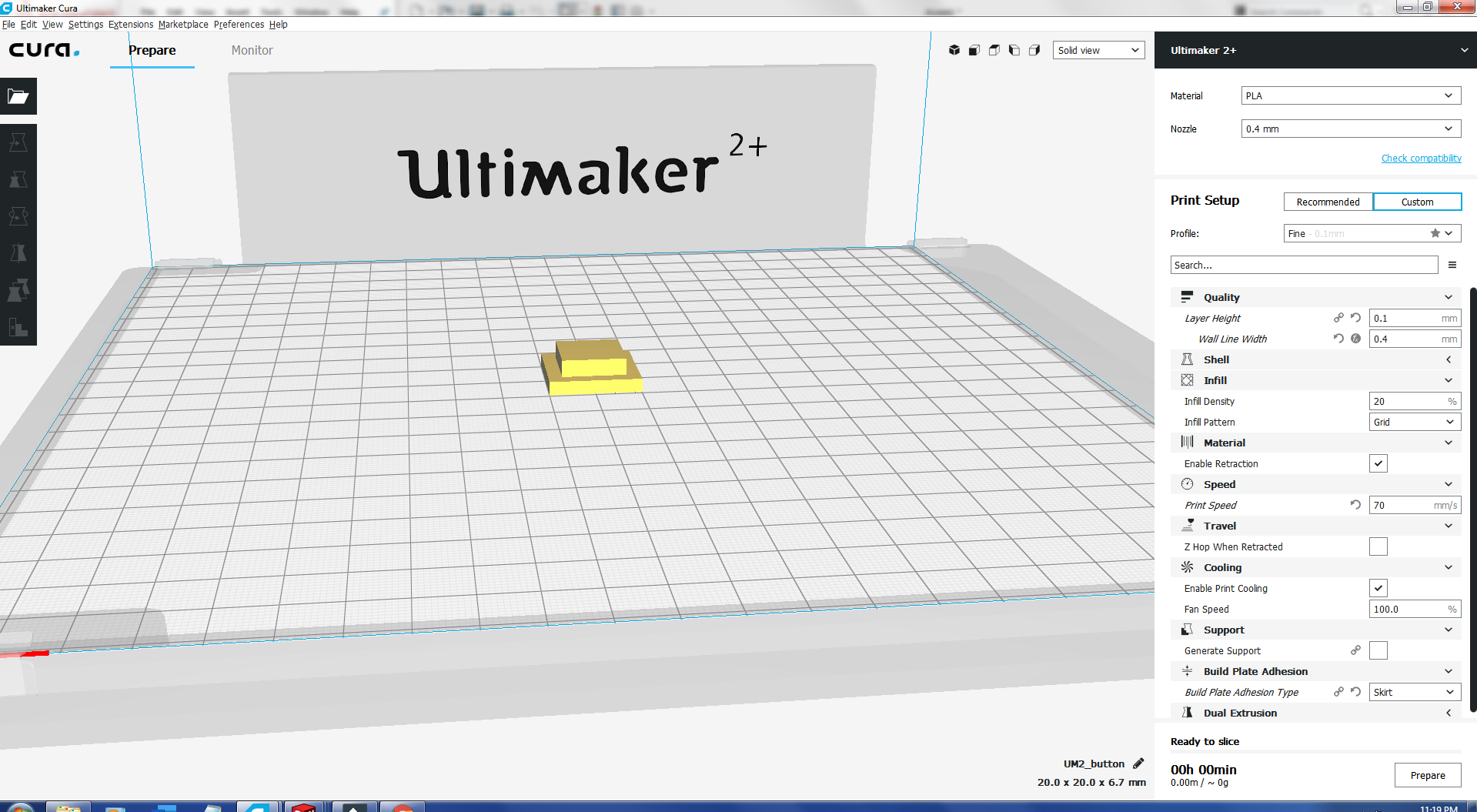Open the Preferences menu
Viewport: 1477px width, 812px height.
click(x=239, y=24)
